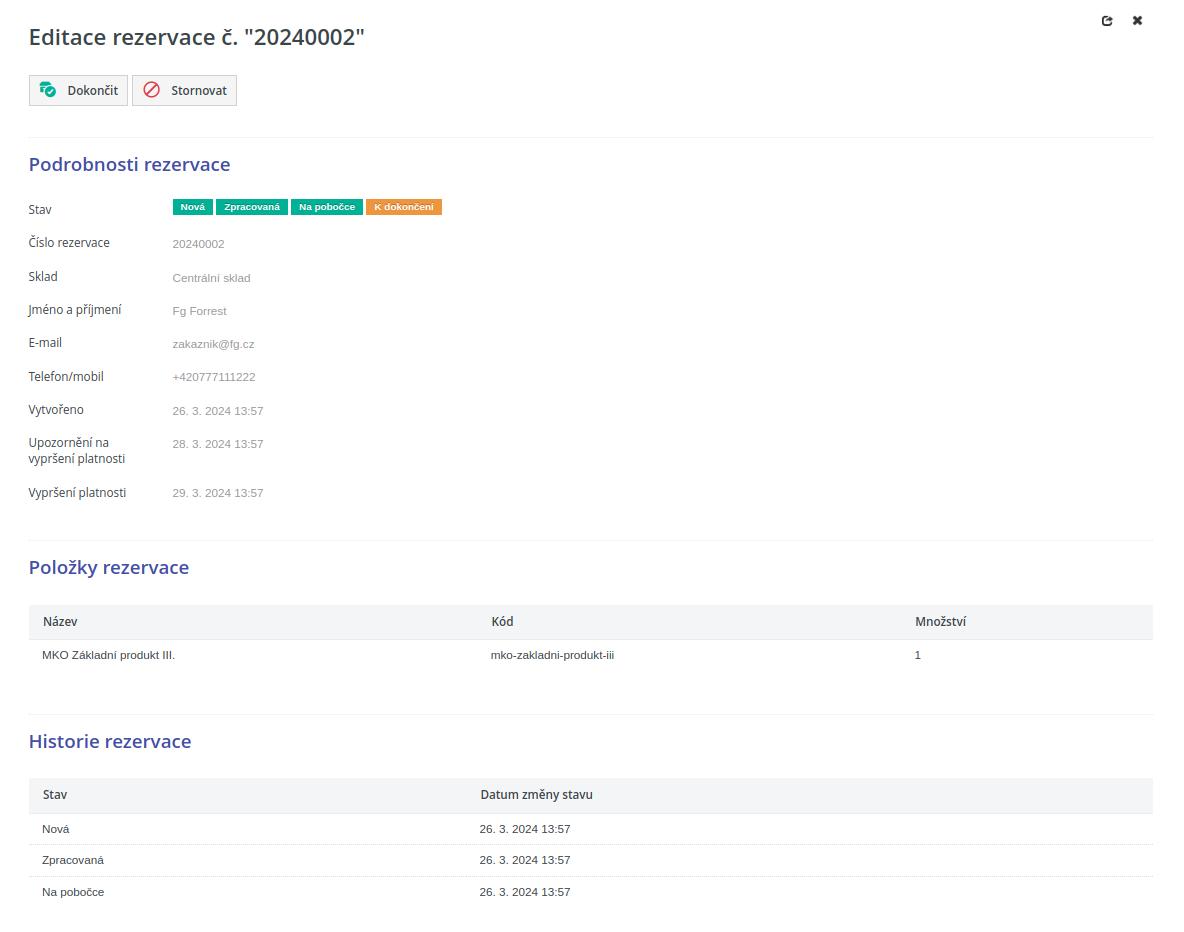Click the open-in-new-window icon at top right
Image resolution: width=1184 pixels, height=932 pixels.
1107,21
